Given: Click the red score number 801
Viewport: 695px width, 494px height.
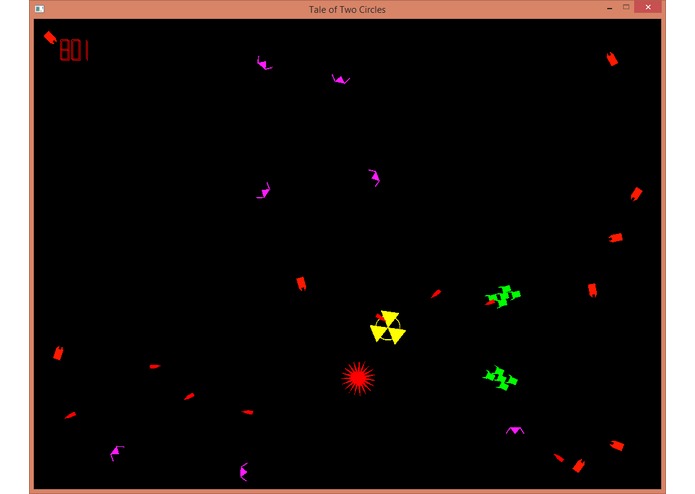Looking at the screenshot, I should (74, 50).
